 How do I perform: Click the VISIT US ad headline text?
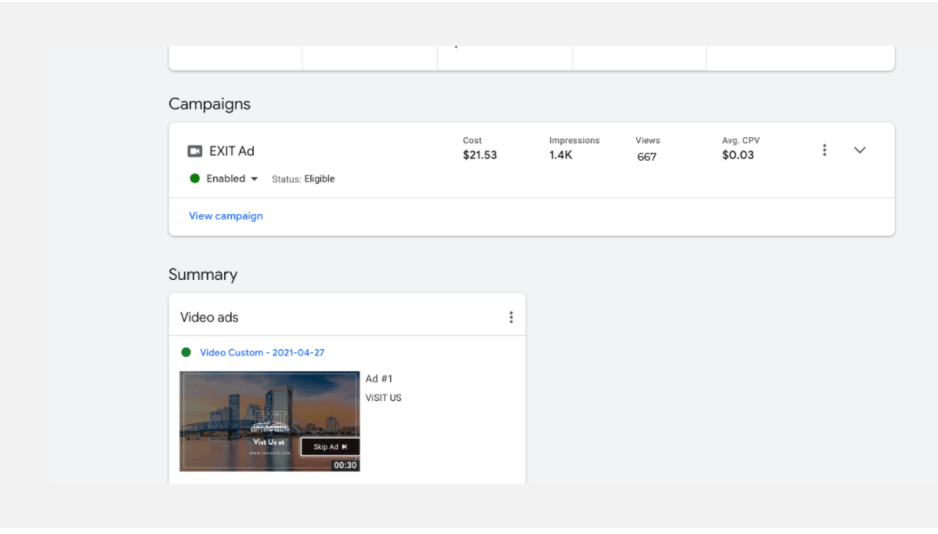tap(383, 398)
